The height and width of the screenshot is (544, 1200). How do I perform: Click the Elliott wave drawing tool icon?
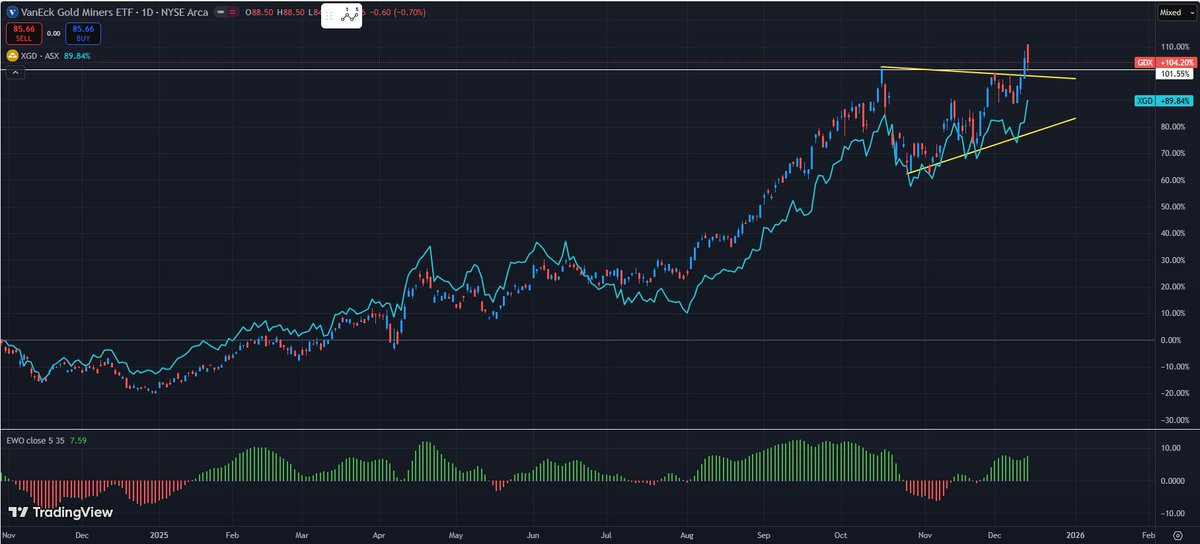coord(349,16)
